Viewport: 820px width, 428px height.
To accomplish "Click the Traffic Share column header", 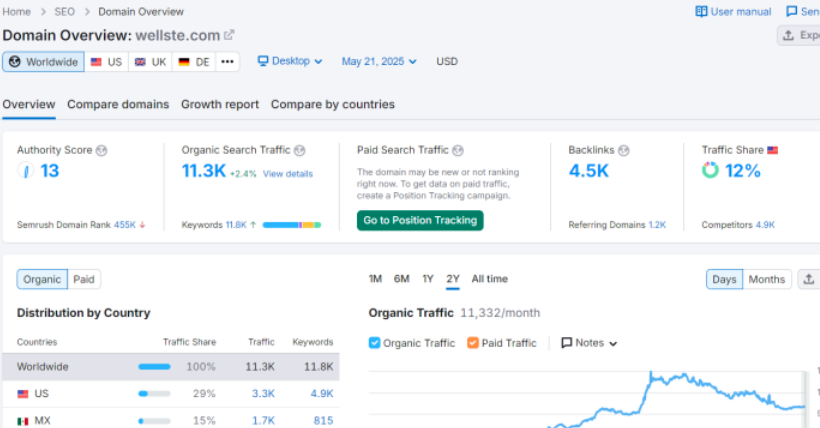I will [189, 342].
